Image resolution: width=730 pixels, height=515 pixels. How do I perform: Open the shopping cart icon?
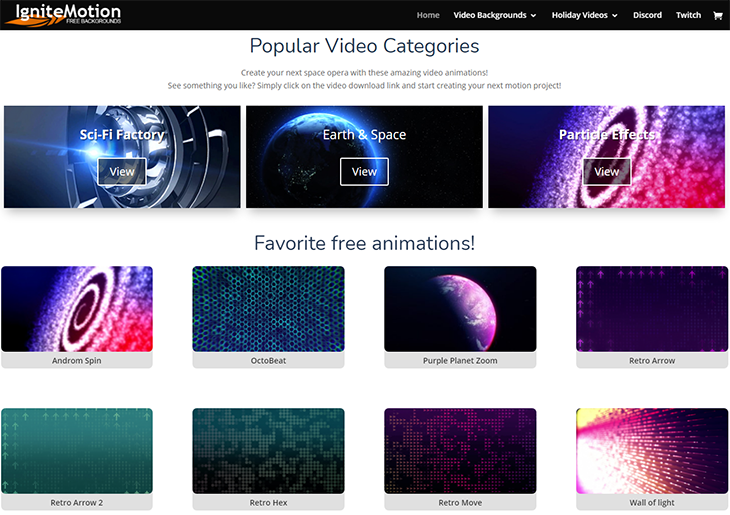[717, 15]
